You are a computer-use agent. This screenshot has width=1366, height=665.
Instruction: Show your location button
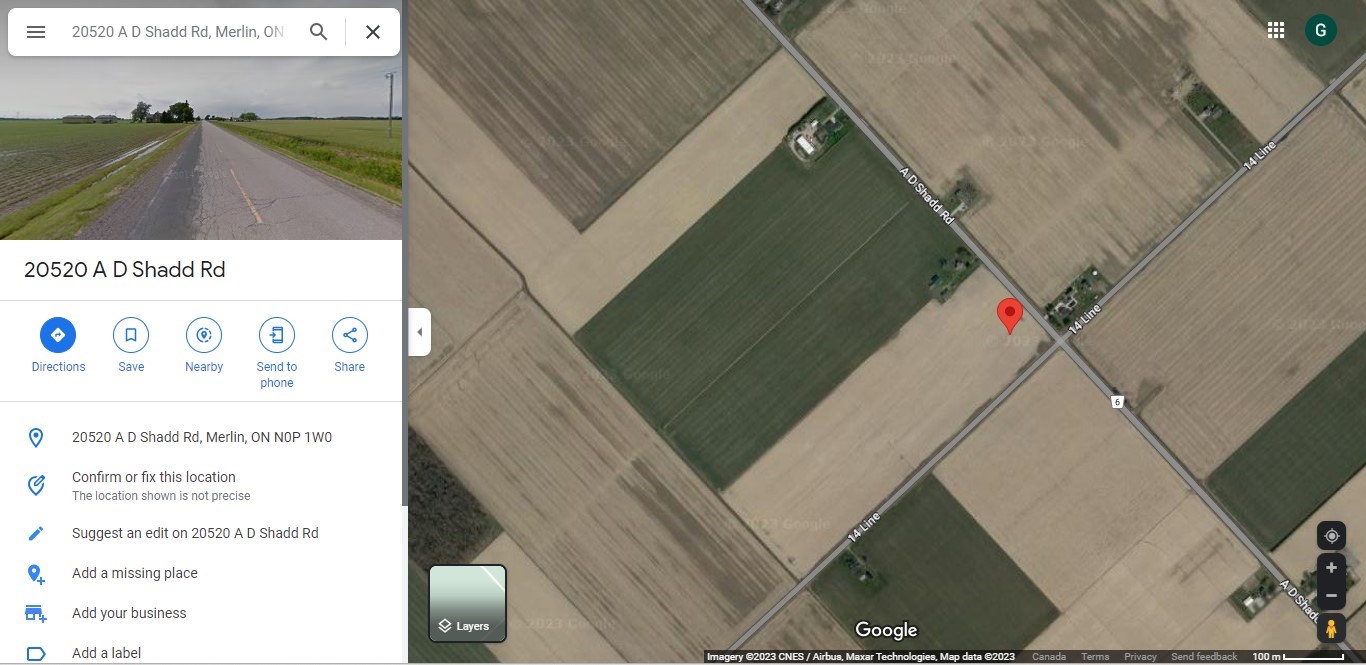(x=1331, y=536)
